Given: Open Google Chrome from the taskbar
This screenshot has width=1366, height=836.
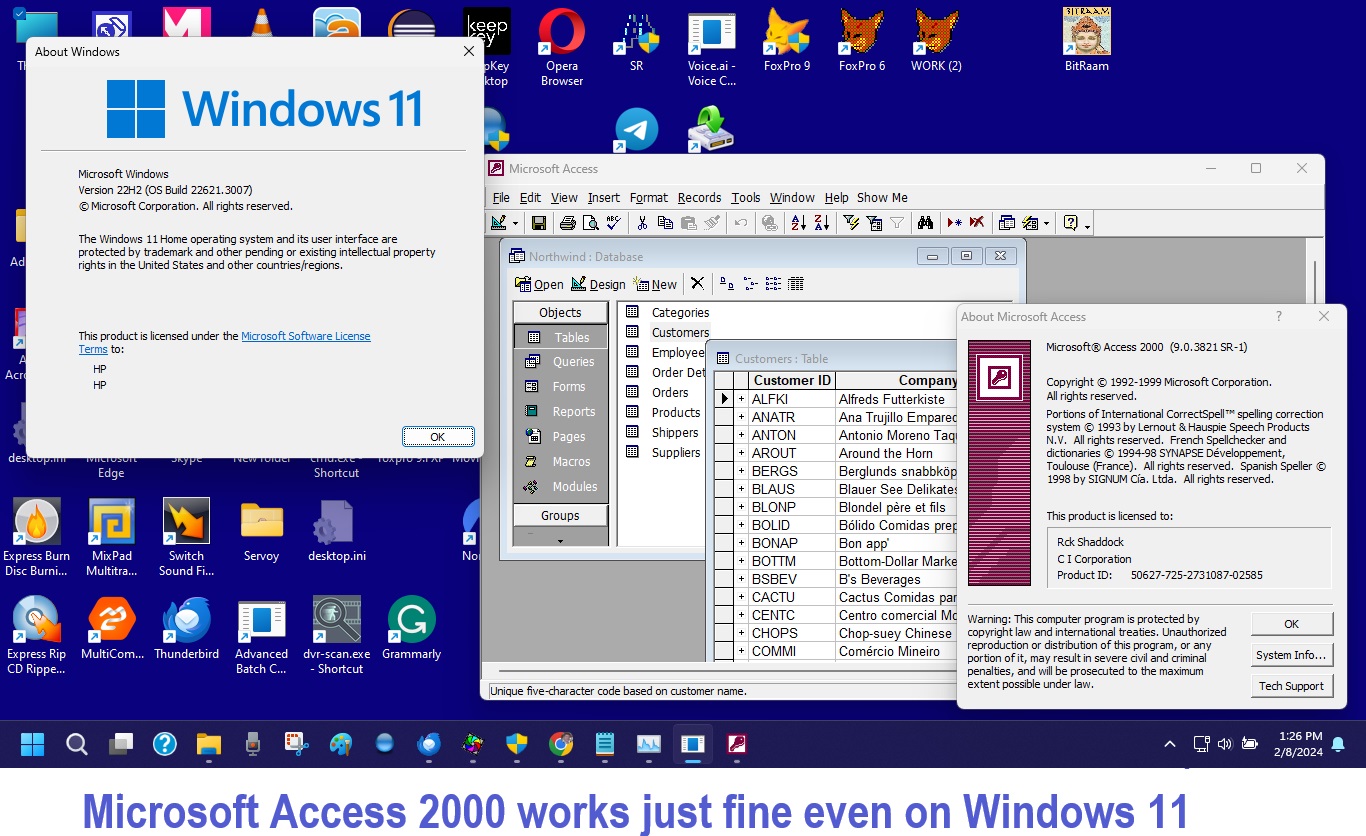Looking at the screenshot, I should tap(561, 744).
